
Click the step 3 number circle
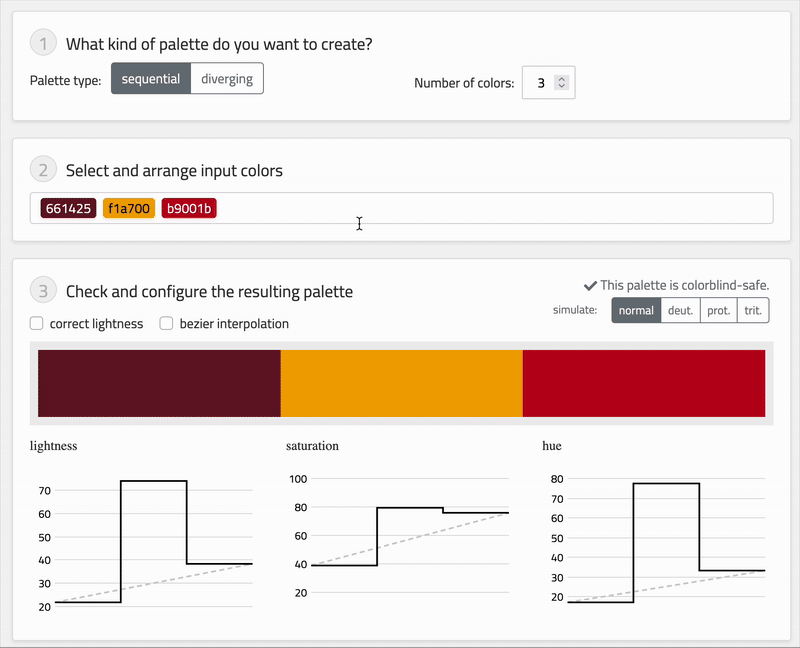pos(43,292)
